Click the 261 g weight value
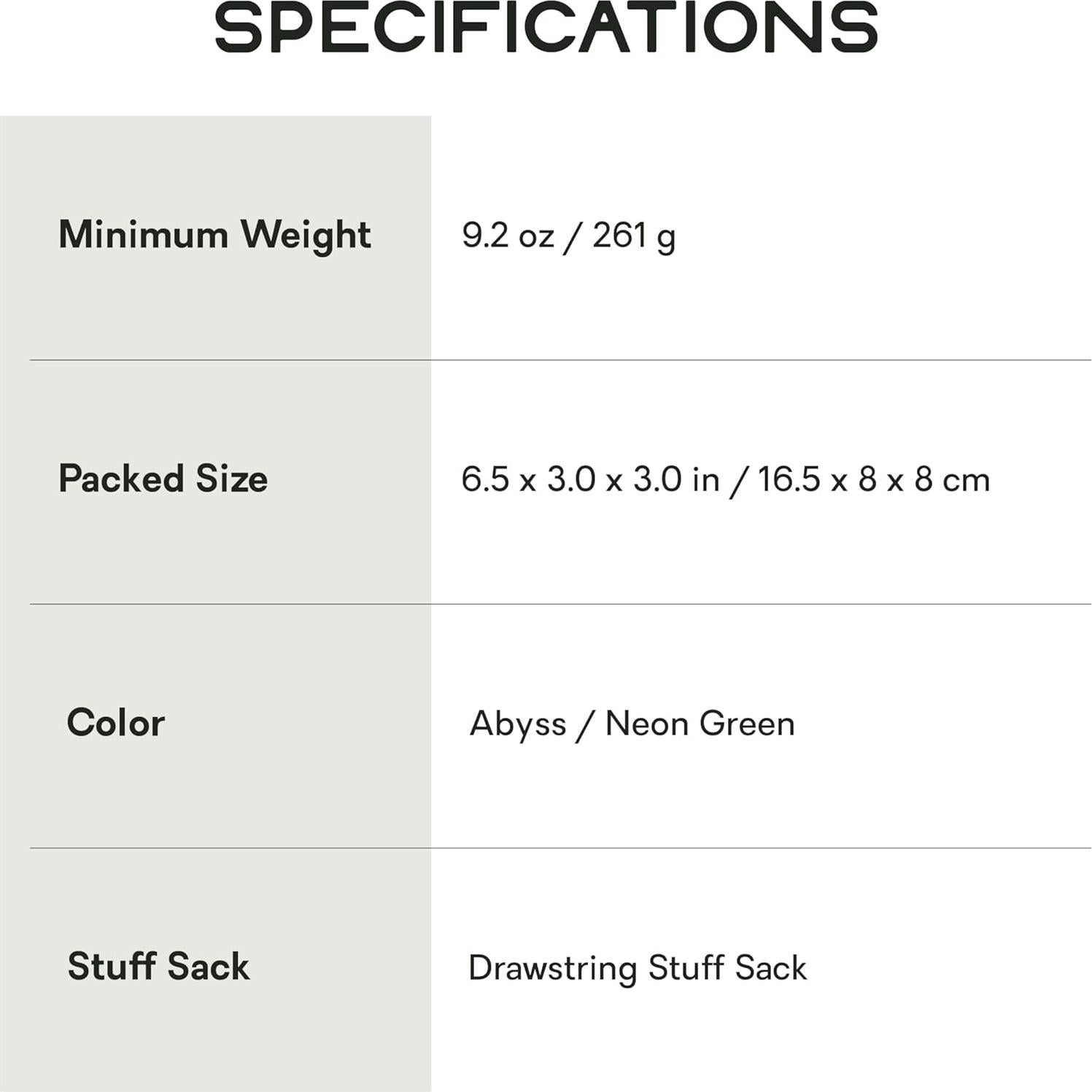This screenshot has height=1092, width=1092. 633,235
